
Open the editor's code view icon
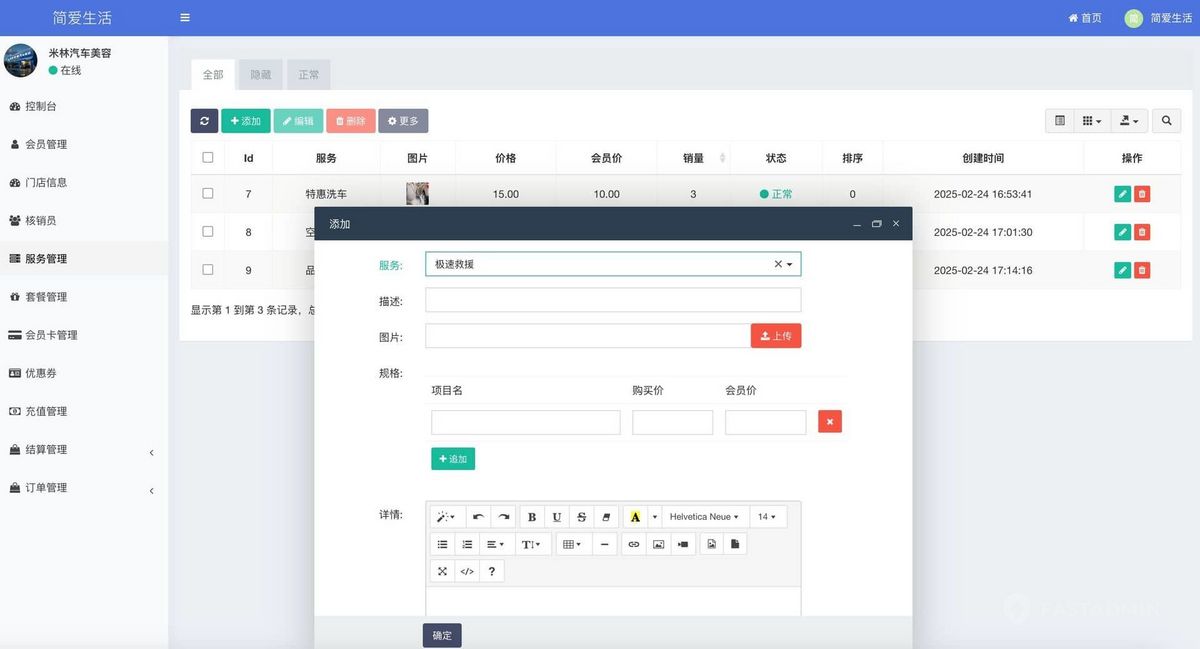pyautogui.click(x=466, y=570)
